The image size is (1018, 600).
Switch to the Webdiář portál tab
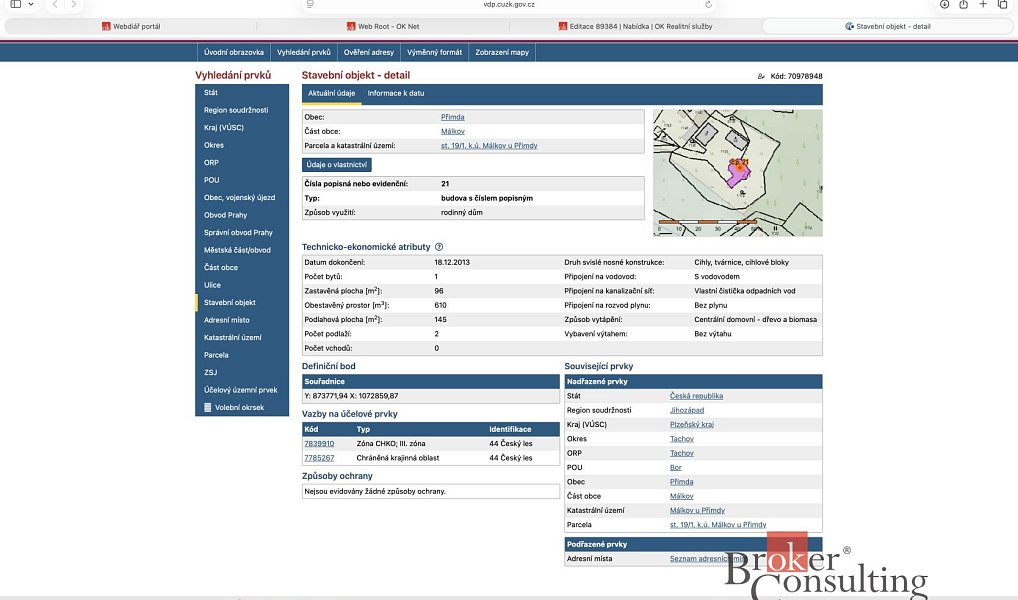[131, 27]
